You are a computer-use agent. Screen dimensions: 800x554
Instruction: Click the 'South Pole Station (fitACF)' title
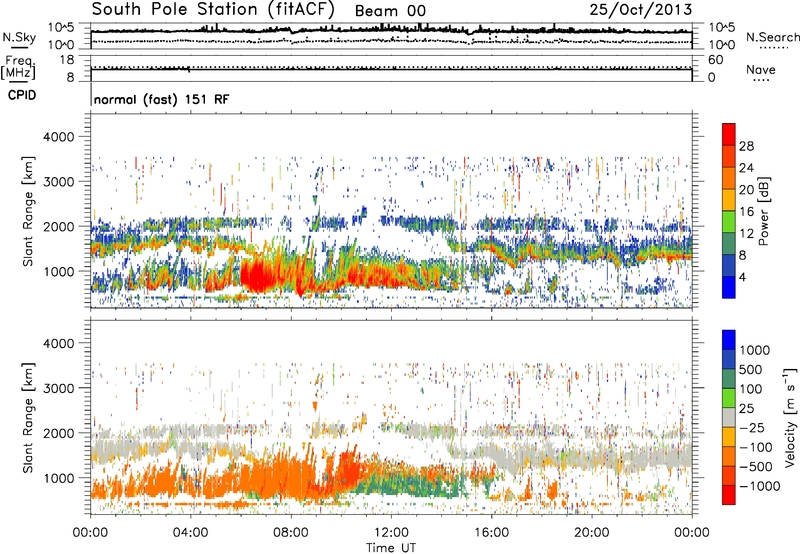point(213,9)
